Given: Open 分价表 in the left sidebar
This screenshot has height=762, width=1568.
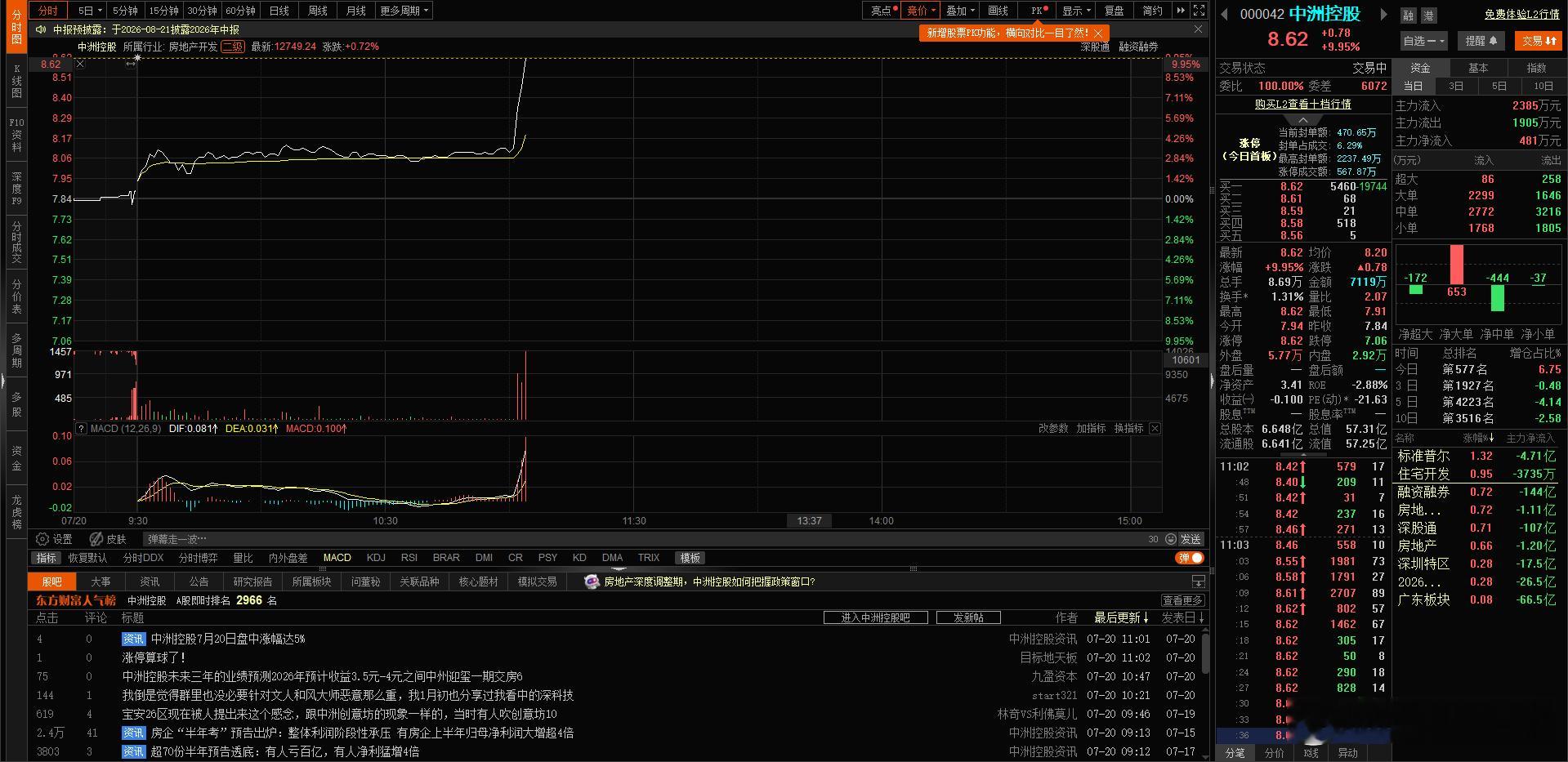Looking at the screenshot, I should [16, 296].
